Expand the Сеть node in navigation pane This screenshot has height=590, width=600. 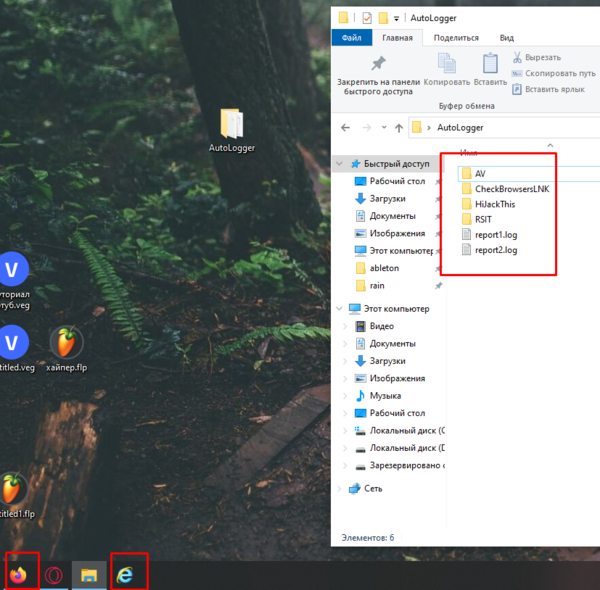[x=341, y=488]
